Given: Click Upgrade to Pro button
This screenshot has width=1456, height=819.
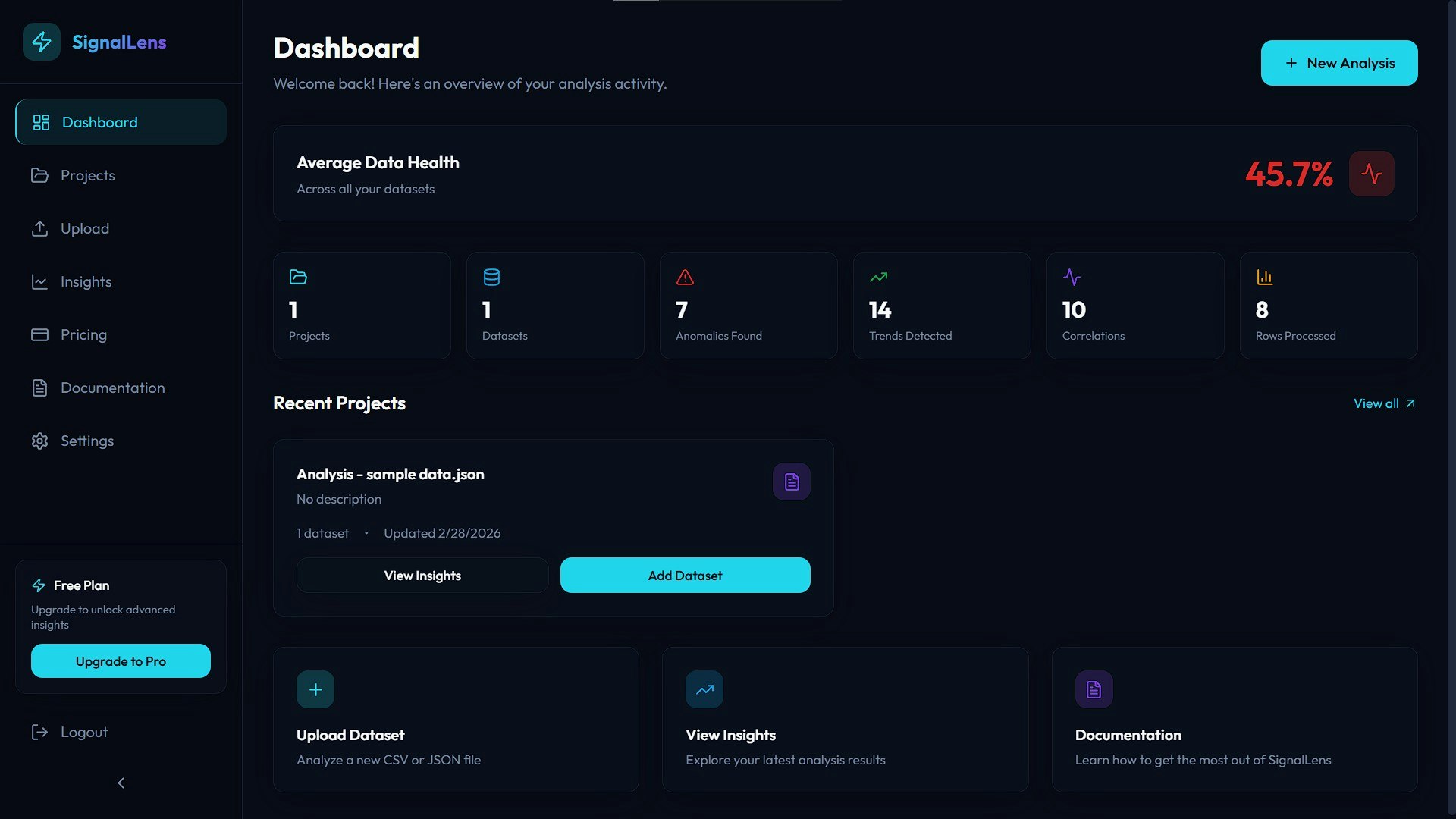Looking at the screenshot, I should (121, 661).
